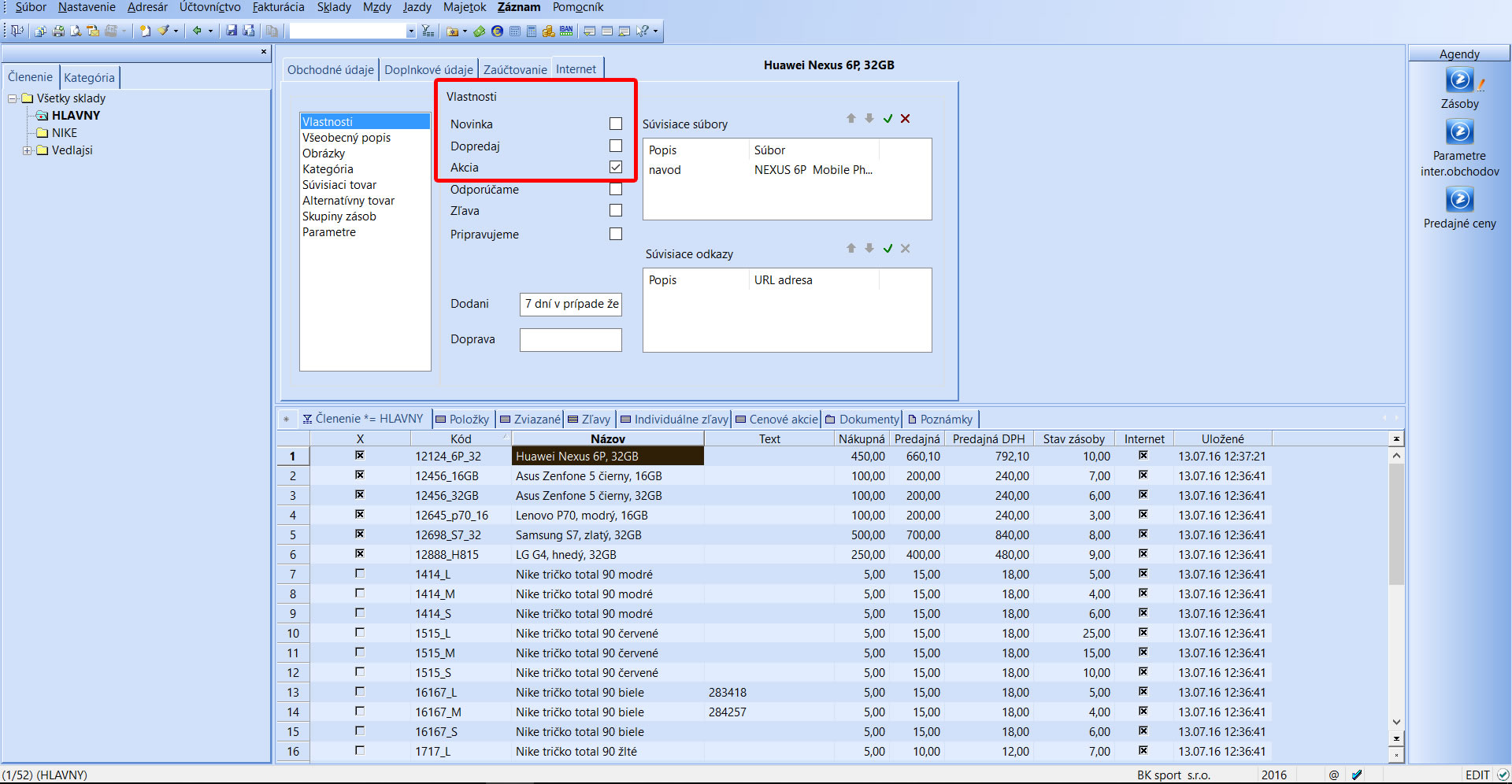
Task: Click table scrollbar down arrow
Action: (1396, 722)
